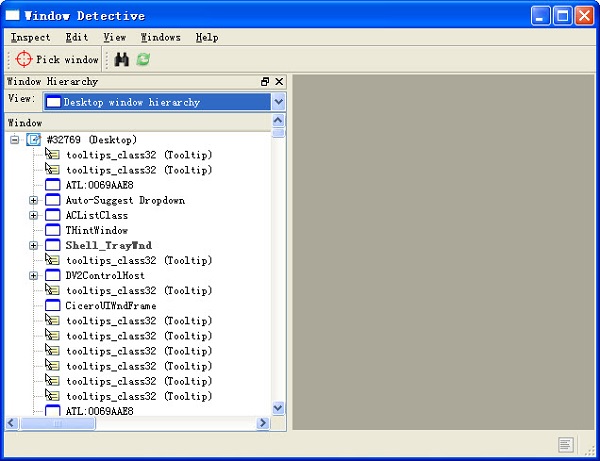600x461 pixels.
Task: Float the Window Hierarchy panel
Action: [x=265, y=82]
